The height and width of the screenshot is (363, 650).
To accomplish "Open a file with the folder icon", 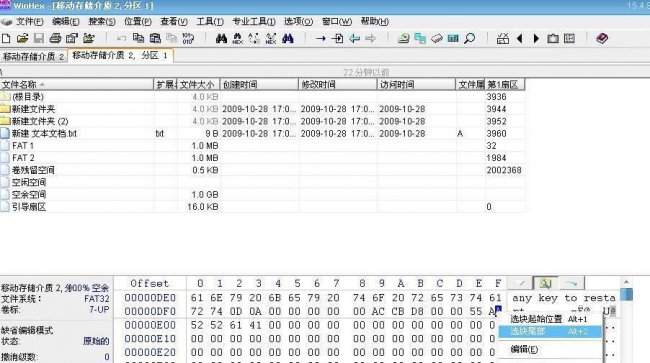I will [22, 39].
